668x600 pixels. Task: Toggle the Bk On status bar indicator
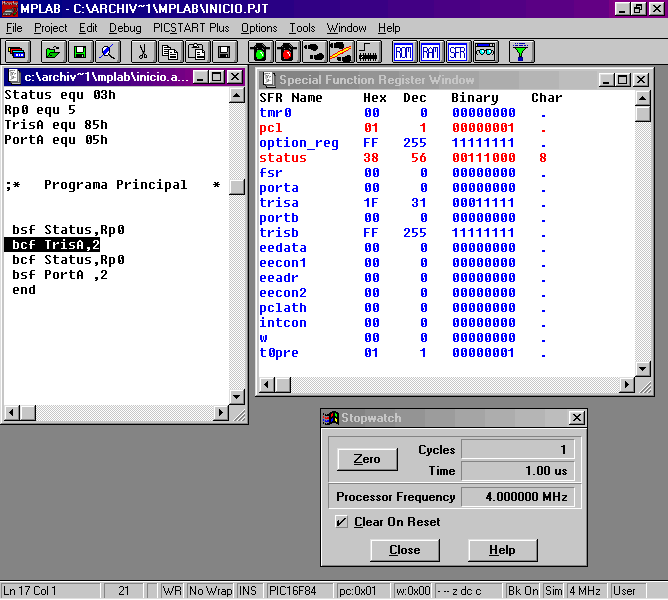pos(522,591)
